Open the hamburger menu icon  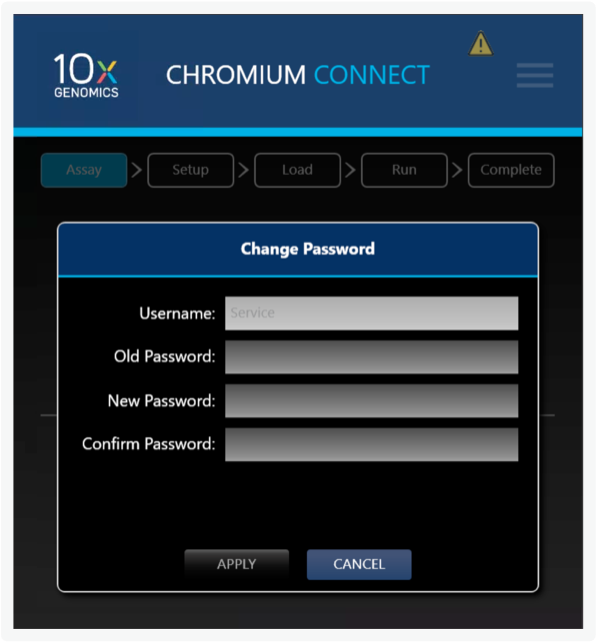click(535, 75)
